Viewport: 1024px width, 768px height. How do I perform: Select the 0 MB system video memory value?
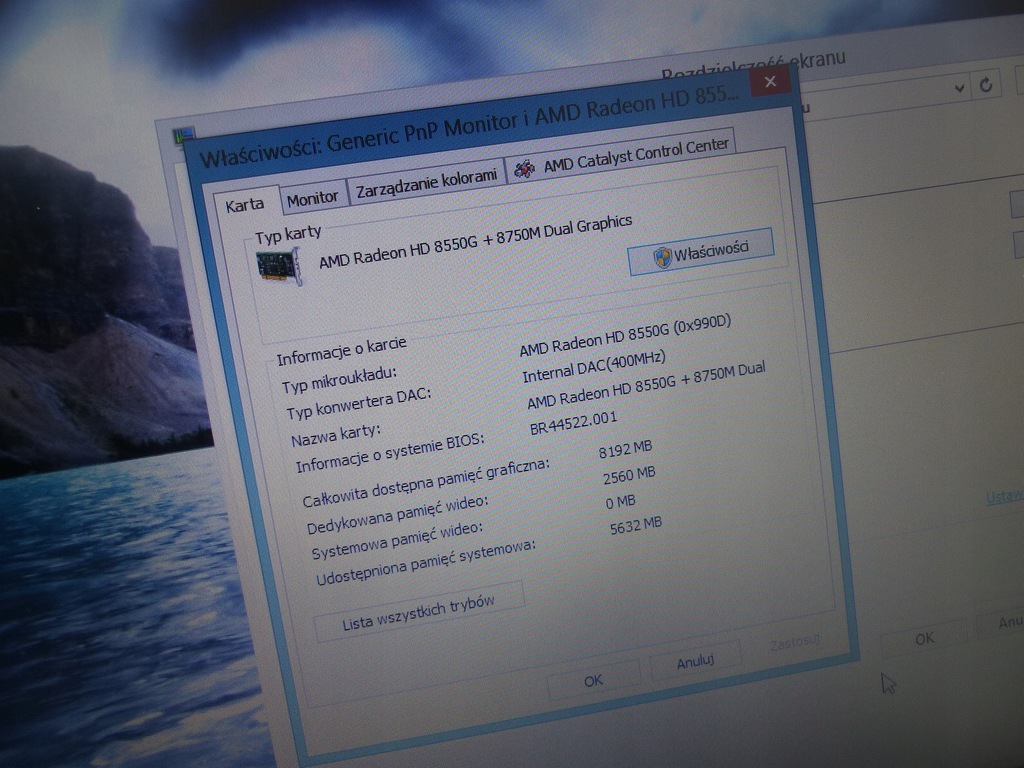pos(620,502)
